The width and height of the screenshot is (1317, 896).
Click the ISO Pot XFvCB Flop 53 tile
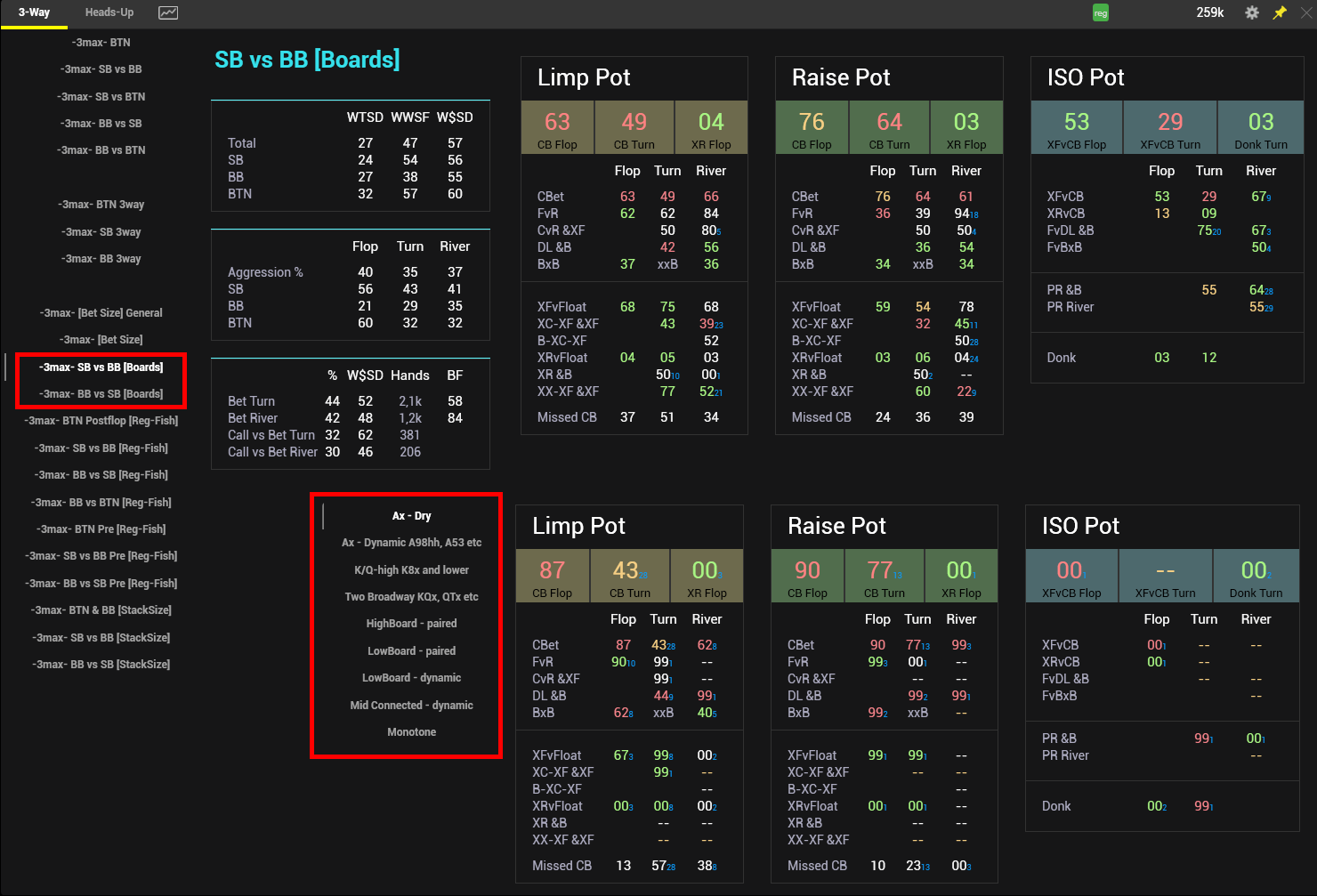(x=1076, y=127)
